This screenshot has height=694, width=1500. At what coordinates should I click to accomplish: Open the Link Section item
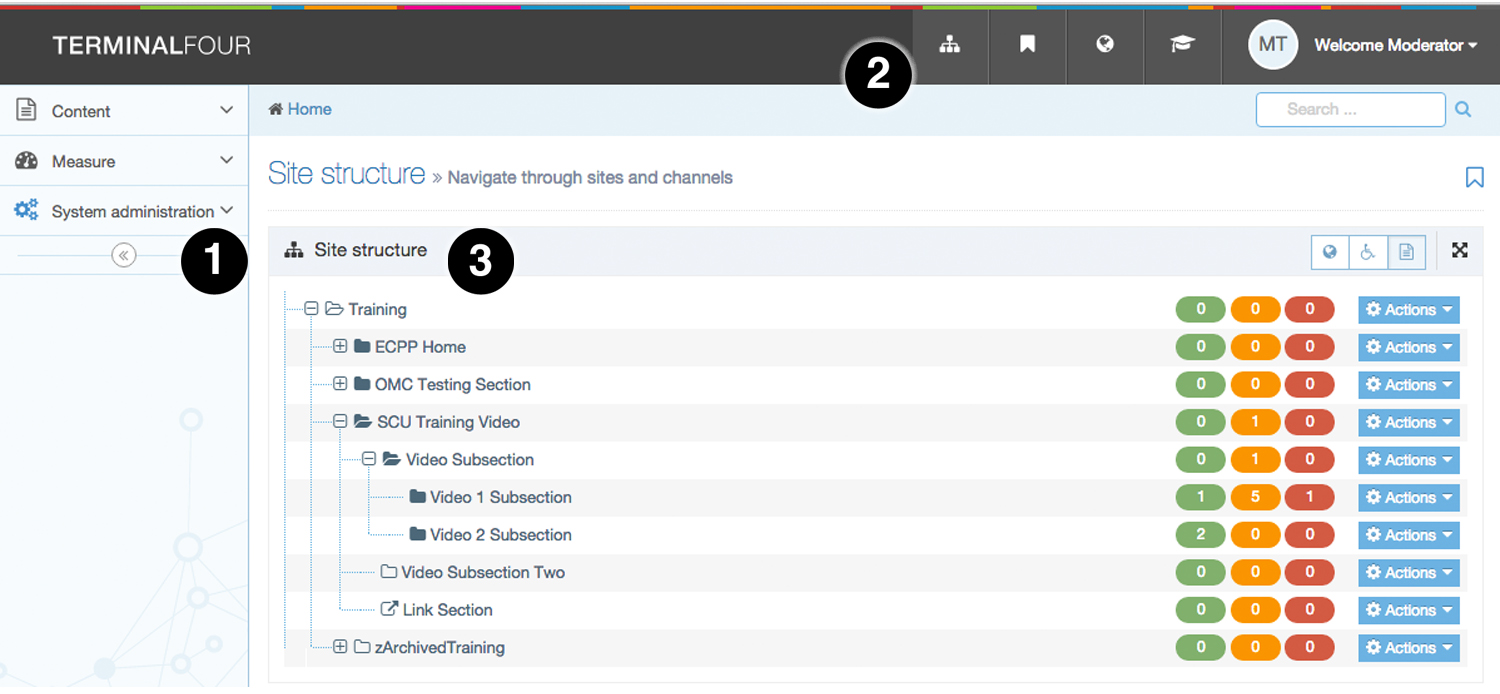[447, 610]
